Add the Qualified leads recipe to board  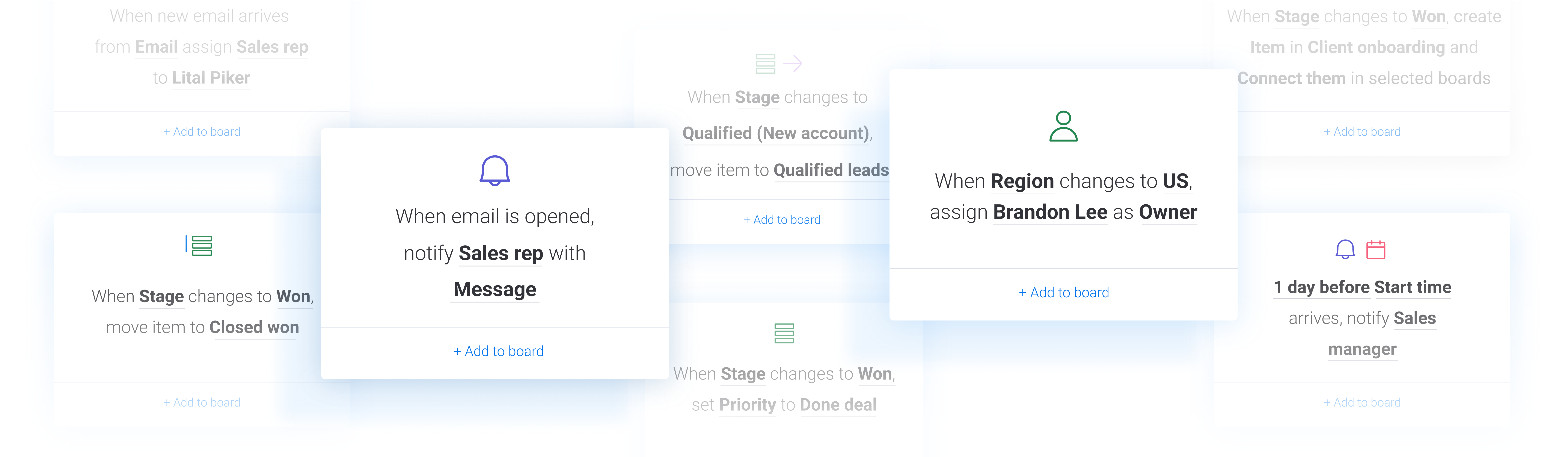[782, 220]
